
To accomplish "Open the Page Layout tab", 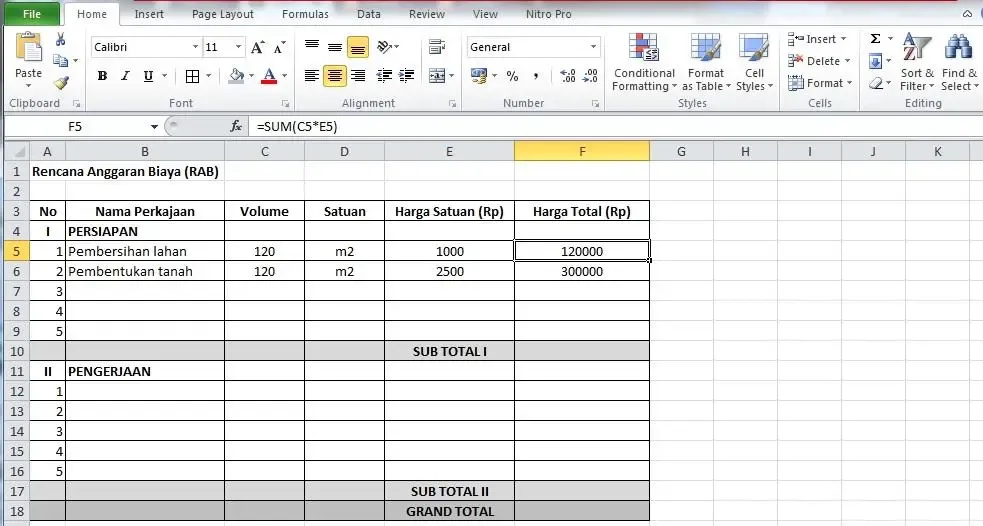I will (224, 14).
